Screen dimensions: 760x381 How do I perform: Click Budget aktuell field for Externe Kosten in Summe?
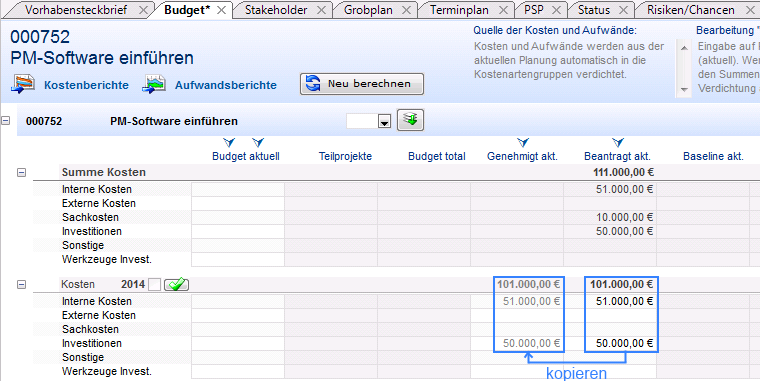click(x=238, y=203)
